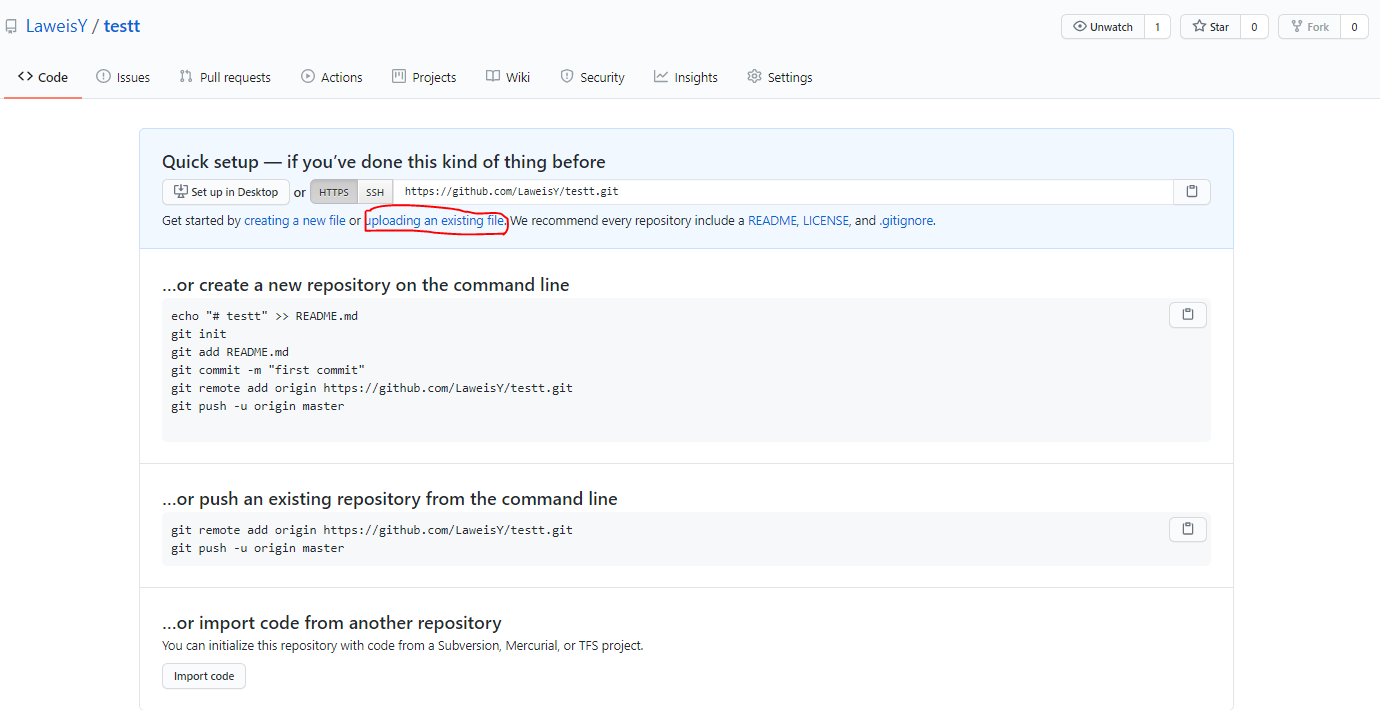Image resolution: width=1380 pixels, height=710 pixels.
Task: Click the Pull requests tab icon
Action: pyautogui.click(x=186, y=76)
